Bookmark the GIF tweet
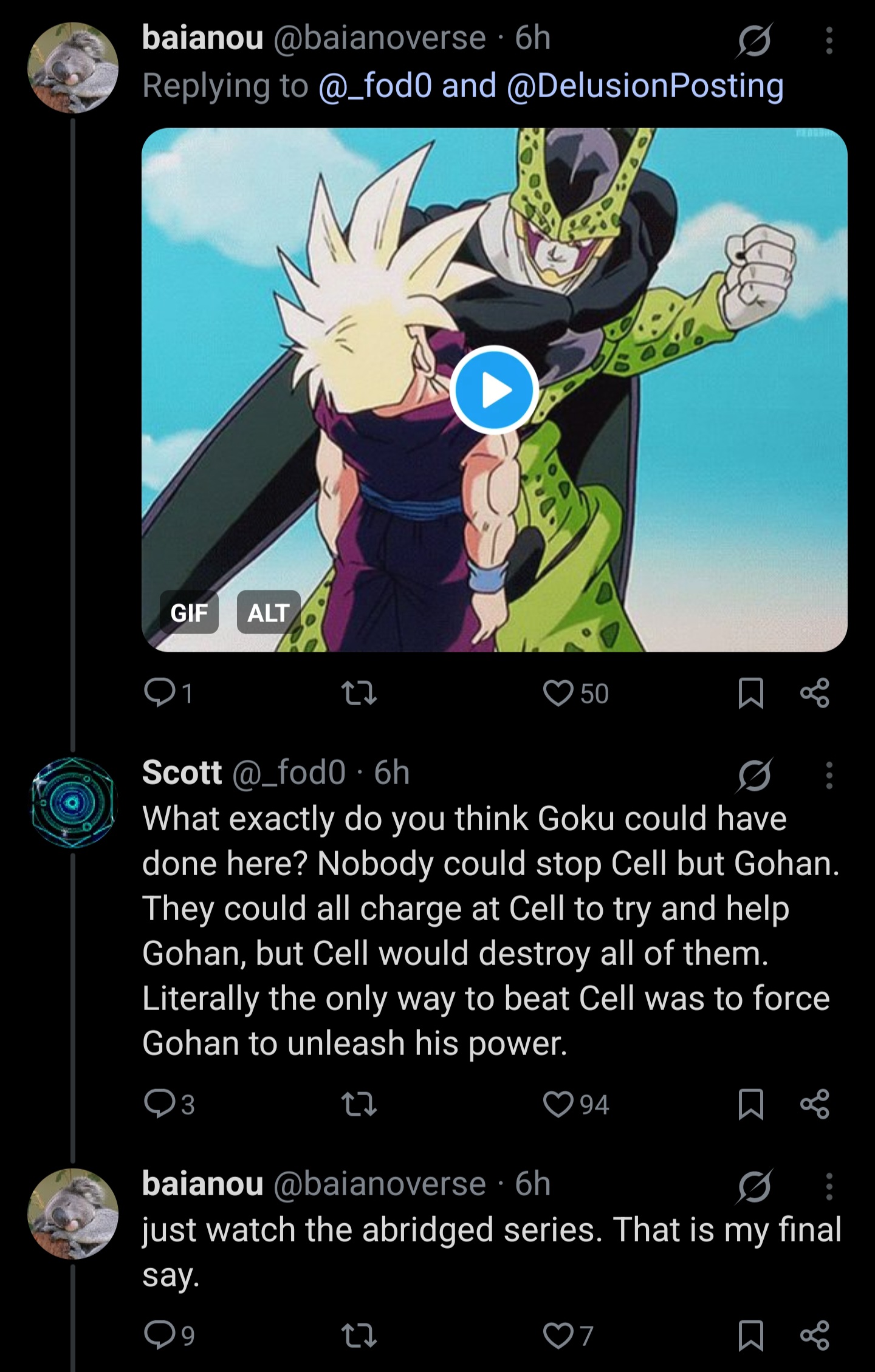The width and height of the screenshot is (875, 1372). [750, 693]
